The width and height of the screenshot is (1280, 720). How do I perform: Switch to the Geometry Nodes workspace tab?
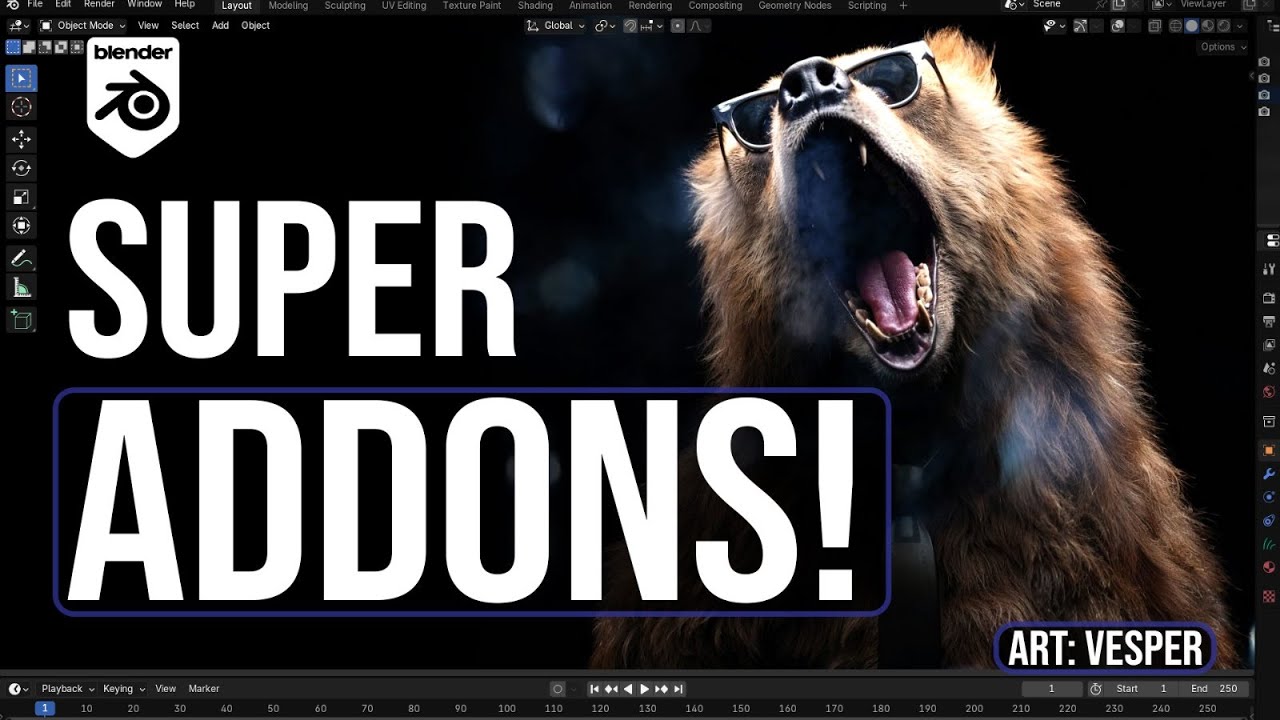795,5
